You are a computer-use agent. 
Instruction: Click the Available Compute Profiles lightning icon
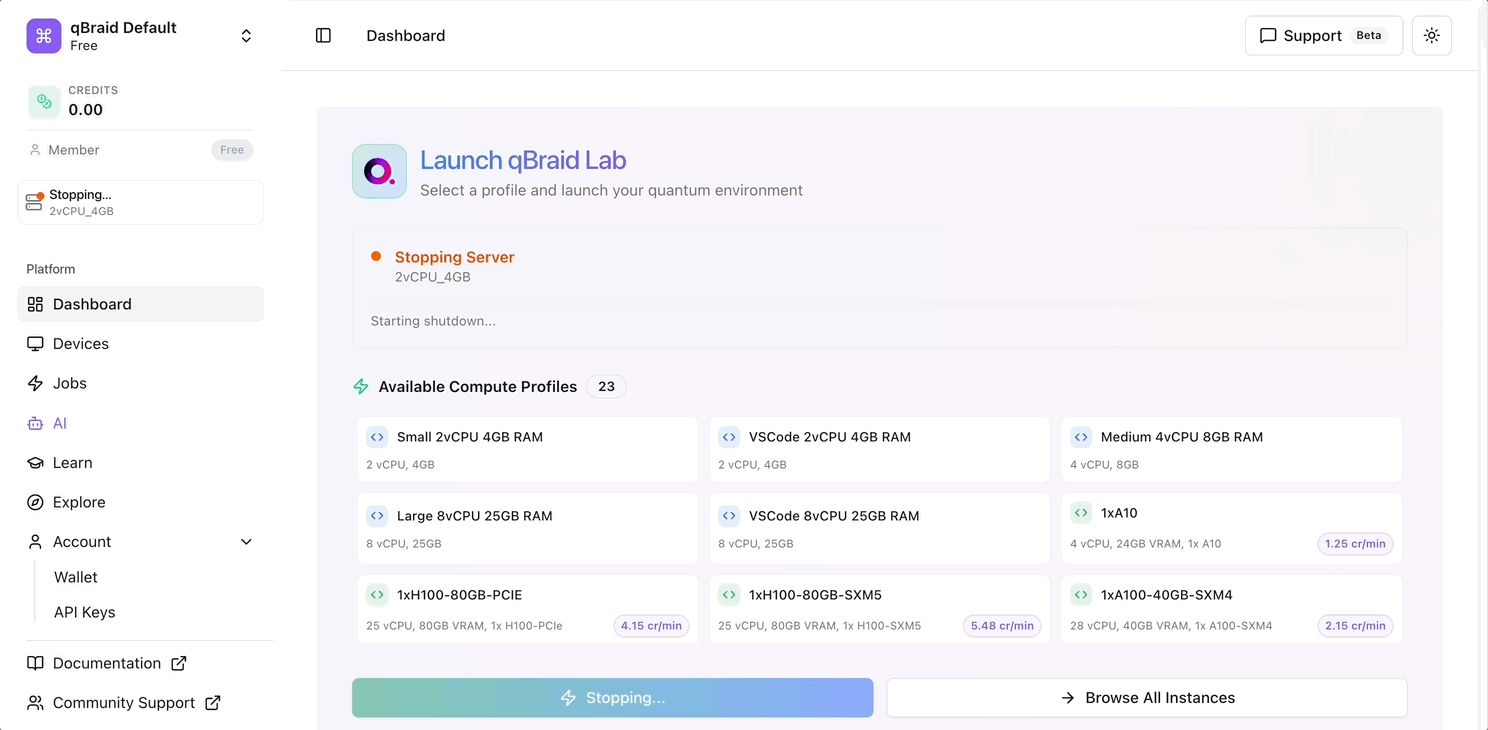pyautogui.click(x=361, y=387)
